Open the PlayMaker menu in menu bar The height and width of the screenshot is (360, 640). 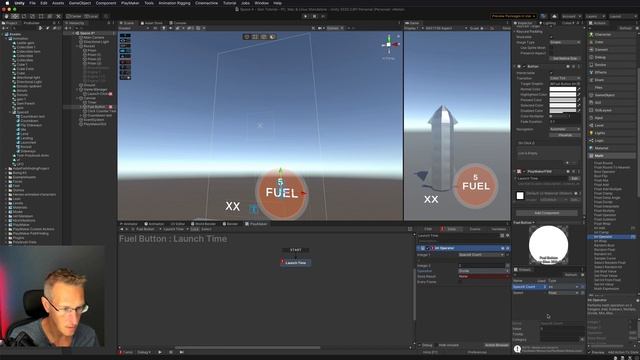(x=130, y=3)
